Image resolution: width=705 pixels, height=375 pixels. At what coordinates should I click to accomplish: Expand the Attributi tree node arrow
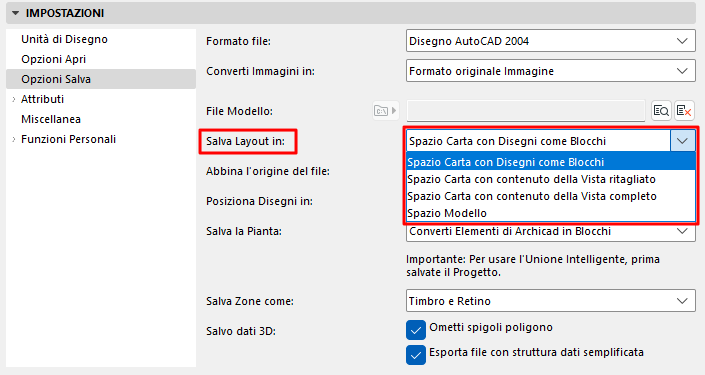[x=13, y=99]
